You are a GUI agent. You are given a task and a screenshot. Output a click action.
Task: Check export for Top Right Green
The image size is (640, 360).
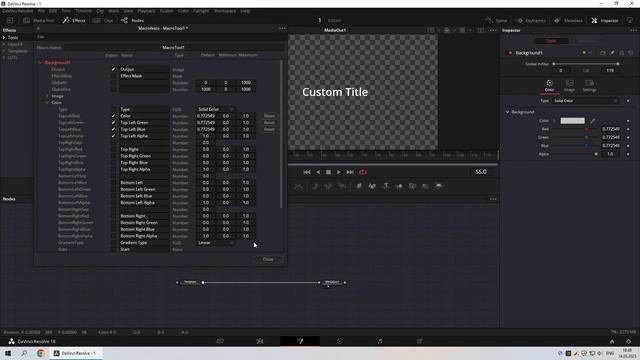(113, 156)
